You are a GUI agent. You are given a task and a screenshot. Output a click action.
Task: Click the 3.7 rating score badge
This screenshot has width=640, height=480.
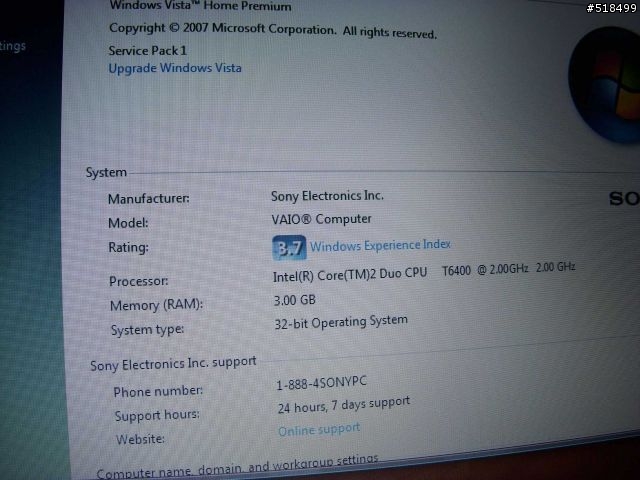(x=289, y=247)
